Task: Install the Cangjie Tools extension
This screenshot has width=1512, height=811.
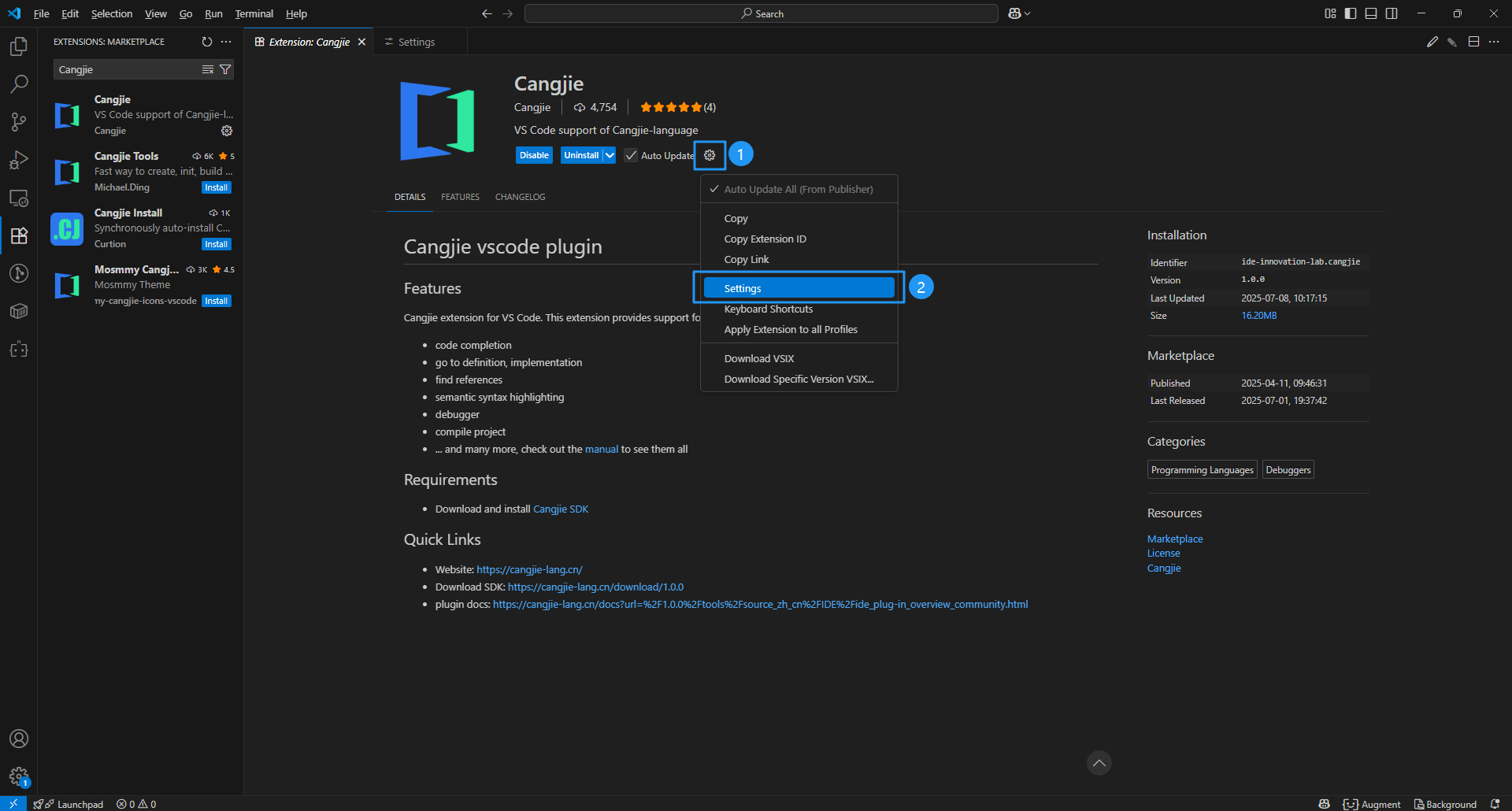Action: point(217,187)
